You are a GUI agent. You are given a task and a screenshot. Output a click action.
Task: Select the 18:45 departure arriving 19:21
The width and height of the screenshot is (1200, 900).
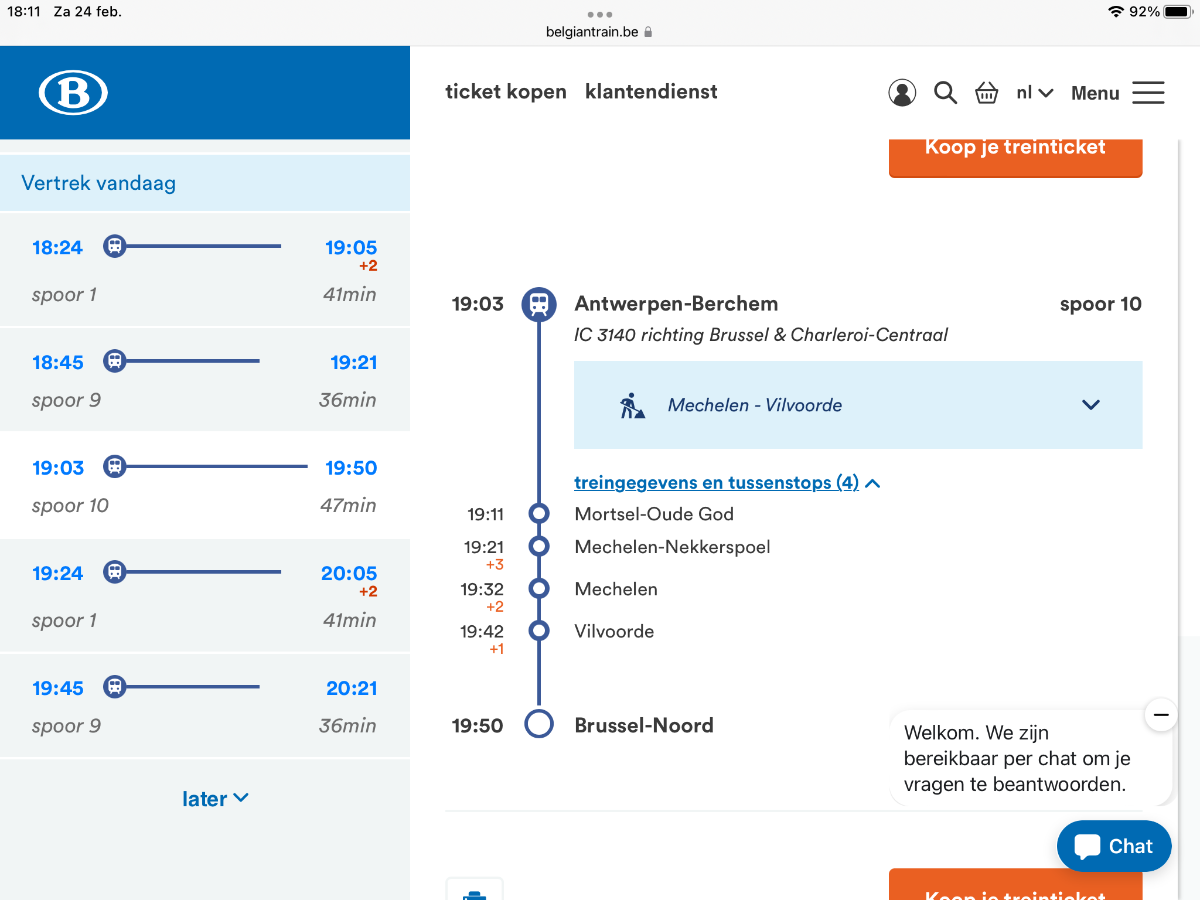(x=204, y=380)
